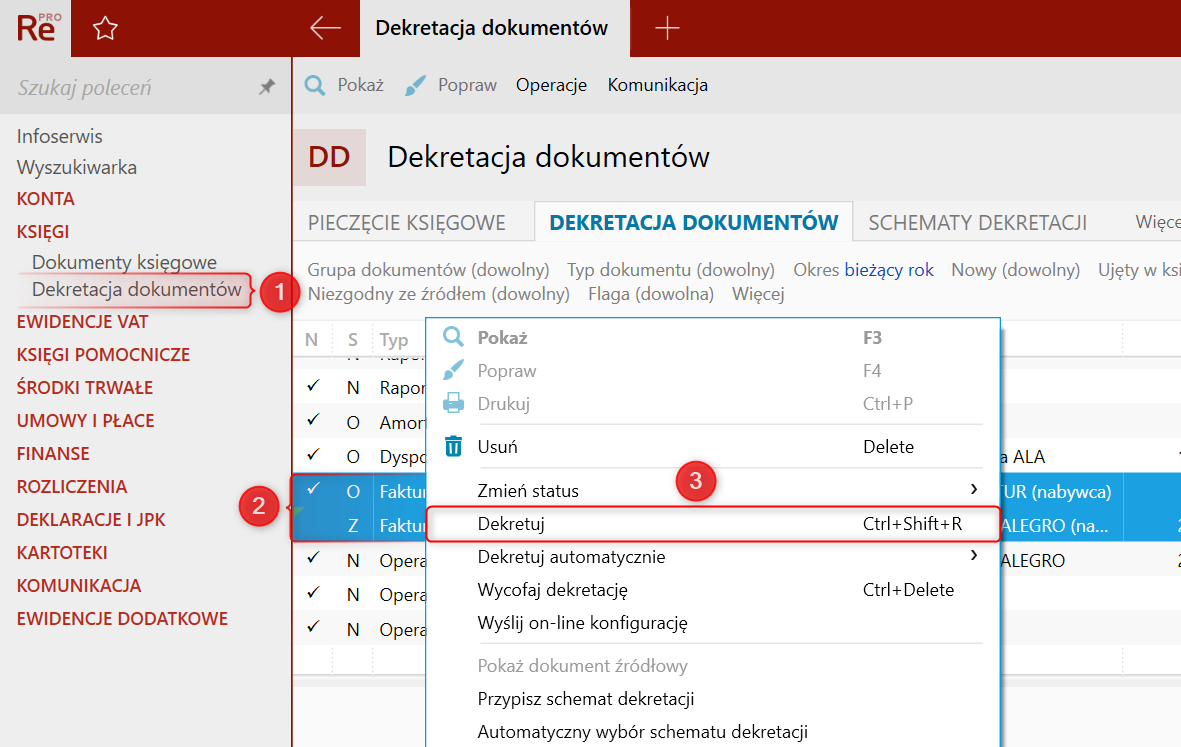
Task: Toggle checkmark in the Amor row
Action: 313,420
